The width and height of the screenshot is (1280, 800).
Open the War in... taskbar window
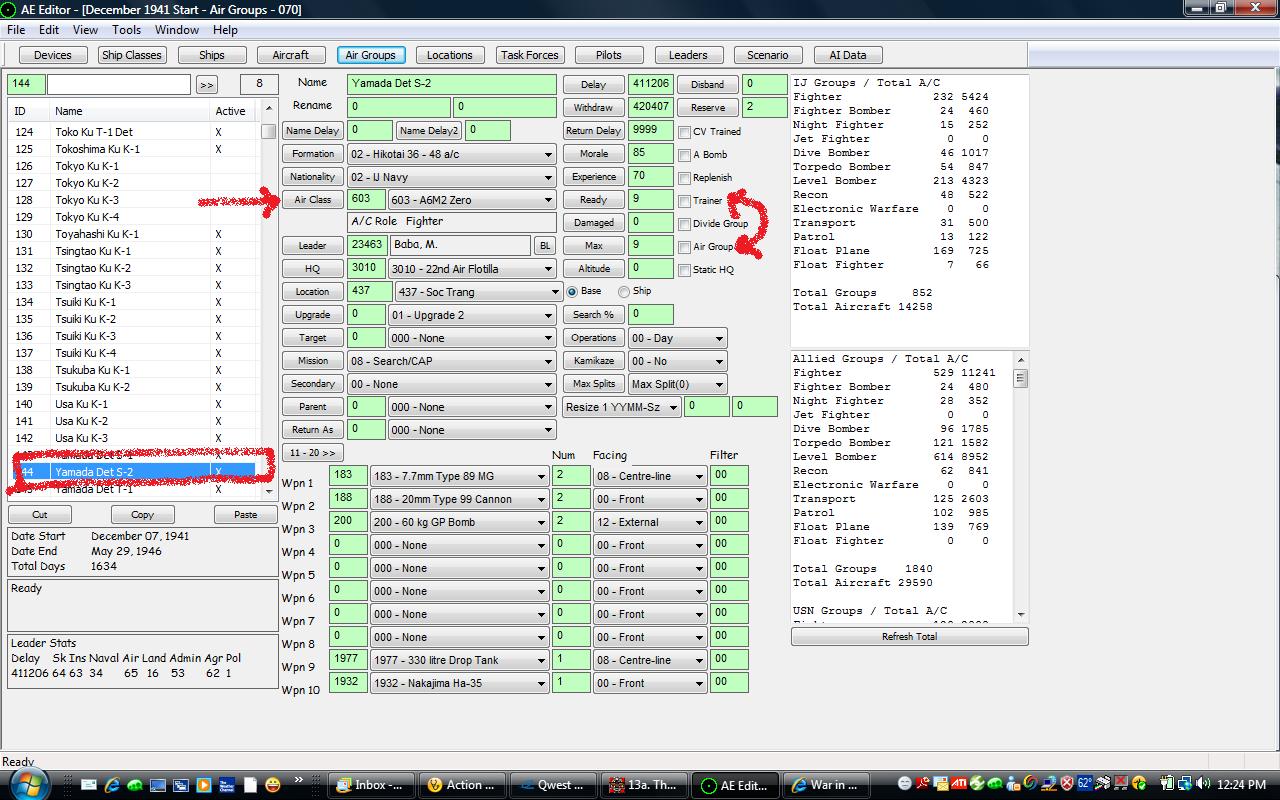pyautogui.click(x=826, y=785)
